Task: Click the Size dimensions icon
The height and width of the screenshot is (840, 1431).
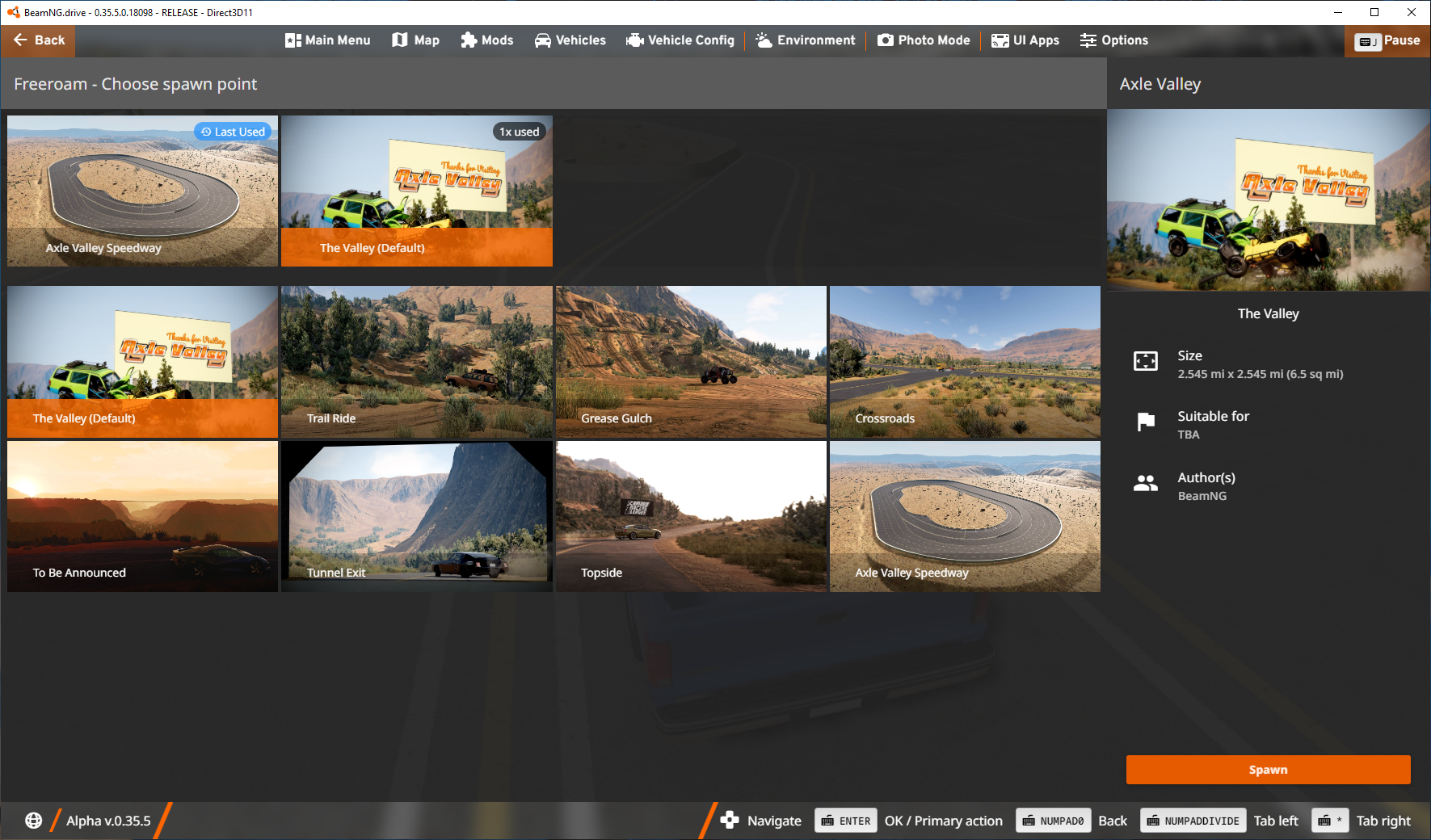Action: [x=1145, y=361]
